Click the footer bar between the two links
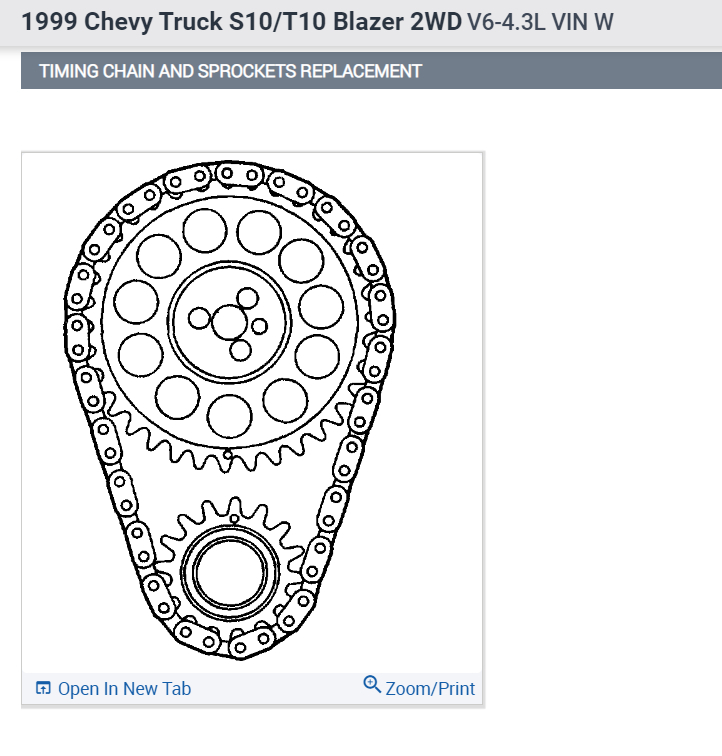The width and height of the screenshot is (722, 756). [277, 688]
